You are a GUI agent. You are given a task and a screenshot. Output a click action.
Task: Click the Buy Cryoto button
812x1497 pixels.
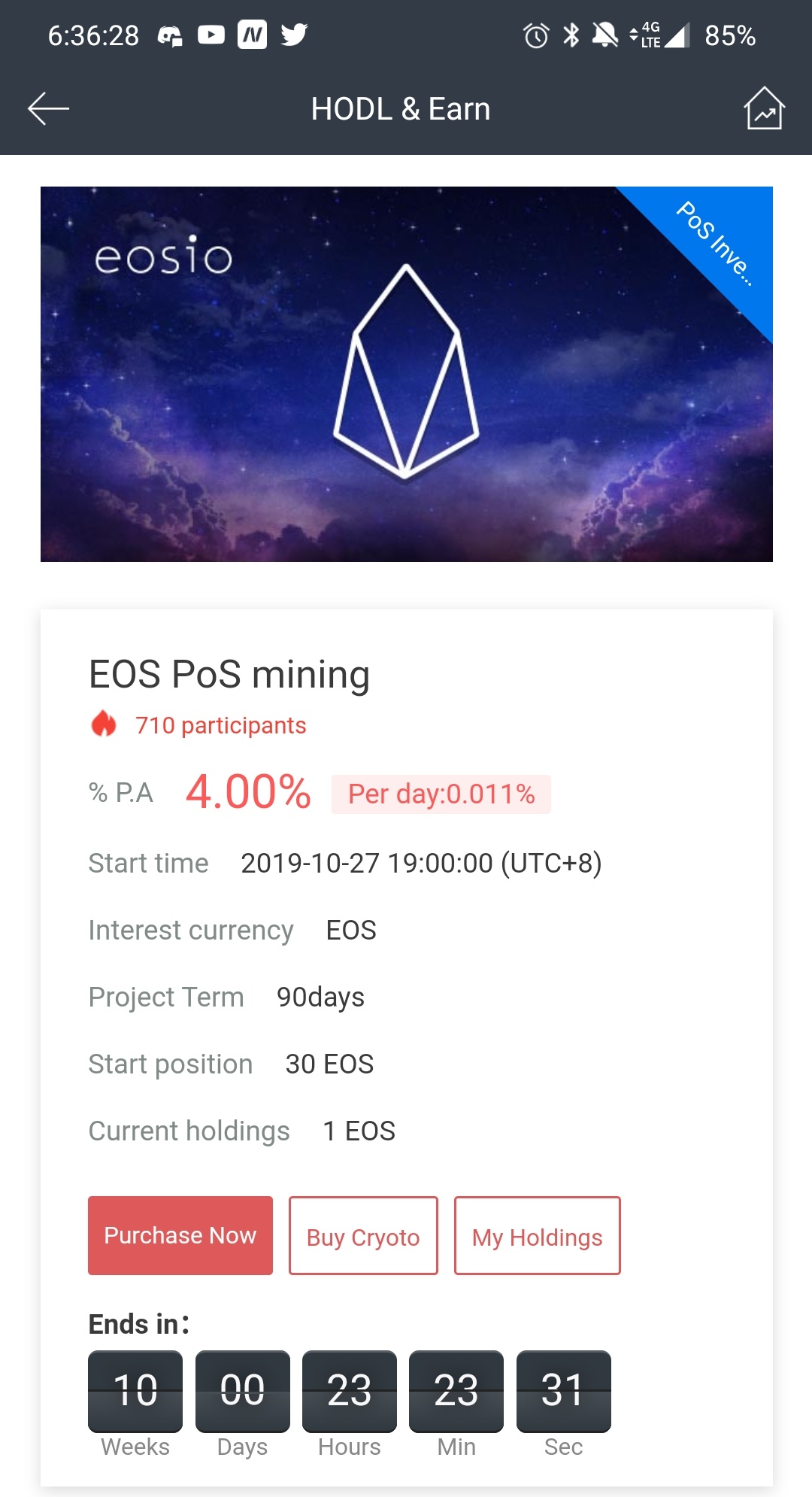click(x=363, y=1235)
